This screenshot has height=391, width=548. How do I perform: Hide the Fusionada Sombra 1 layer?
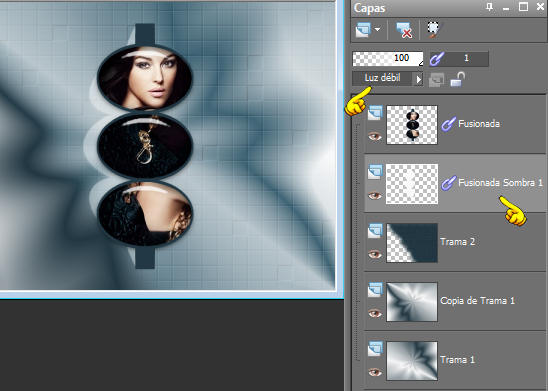(x=375, y=195)
